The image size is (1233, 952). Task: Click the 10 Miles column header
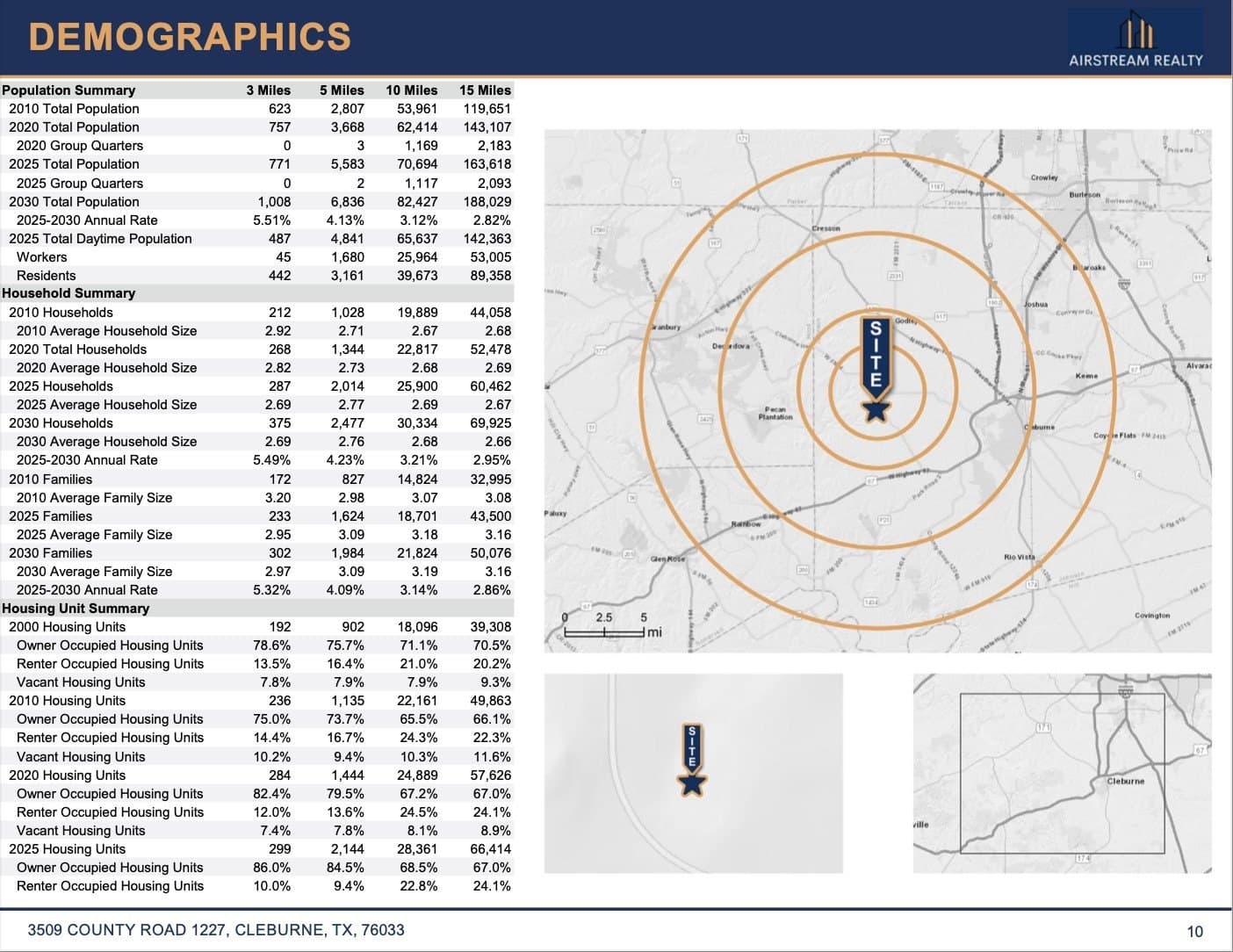[x=411, y=90]
